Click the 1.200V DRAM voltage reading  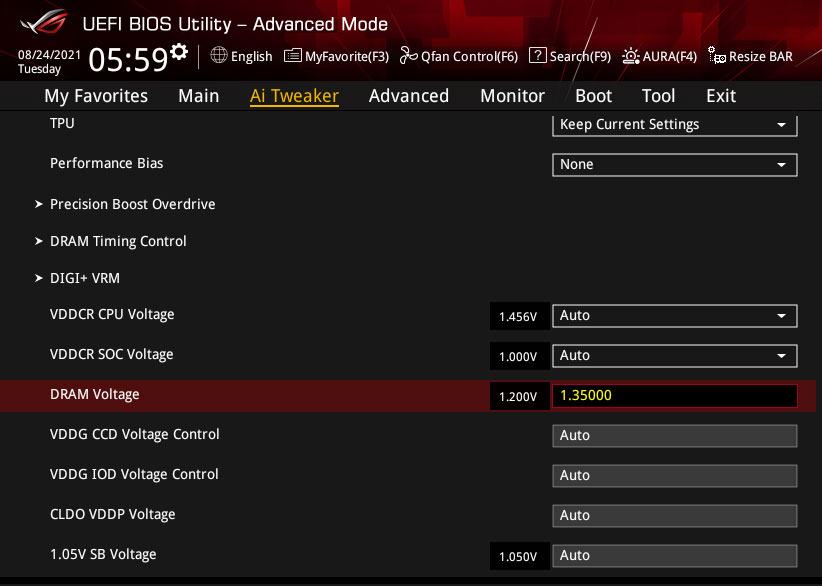tap(518, 396)
